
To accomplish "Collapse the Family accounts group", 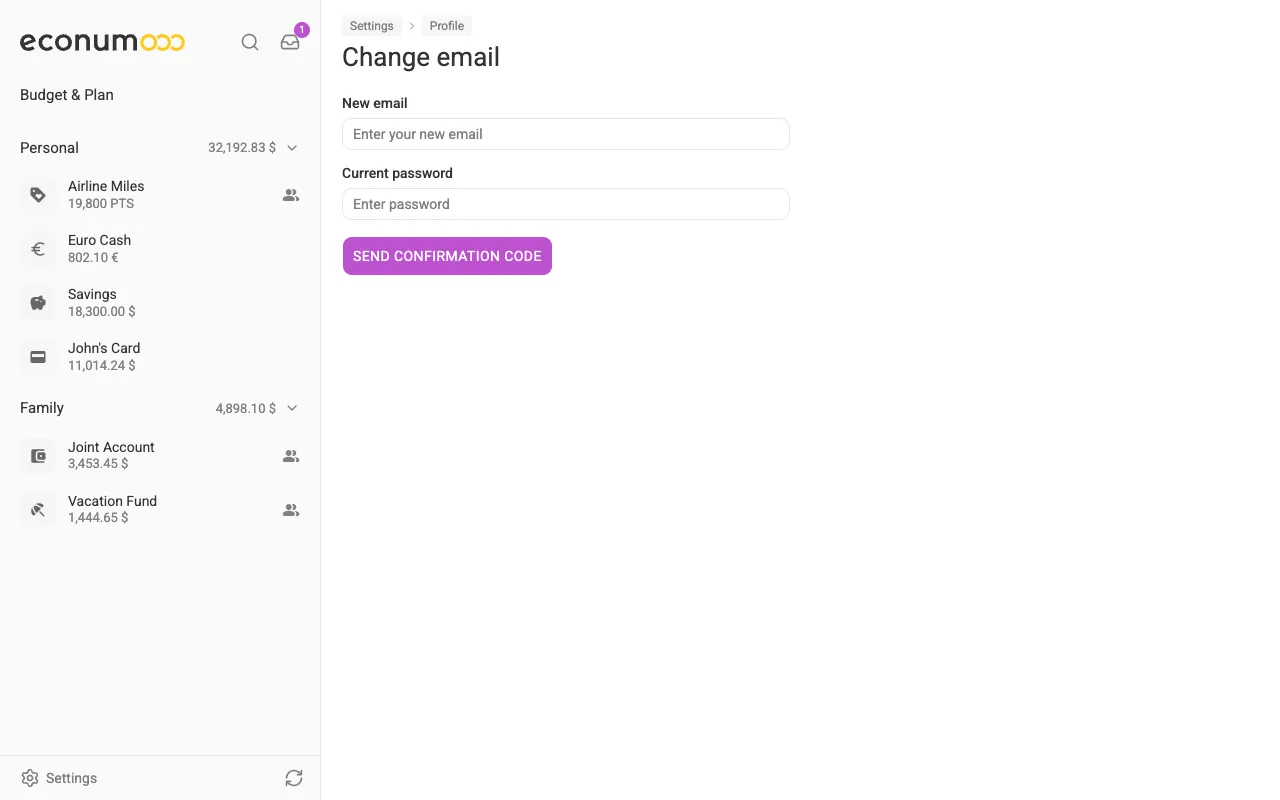I will click(x=292, y=408).
